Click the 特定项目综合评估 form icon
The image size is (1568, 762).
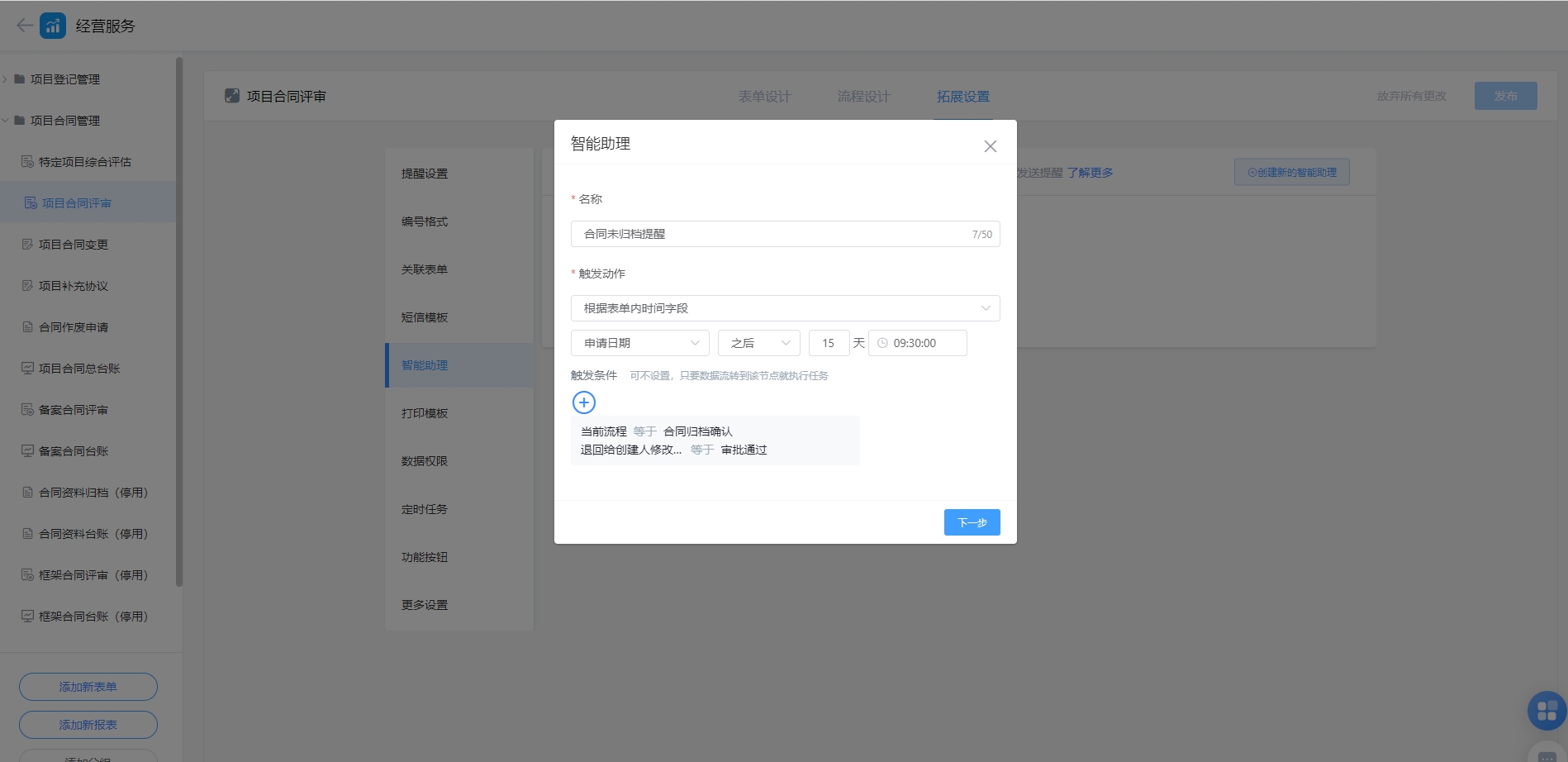point(27,162)
